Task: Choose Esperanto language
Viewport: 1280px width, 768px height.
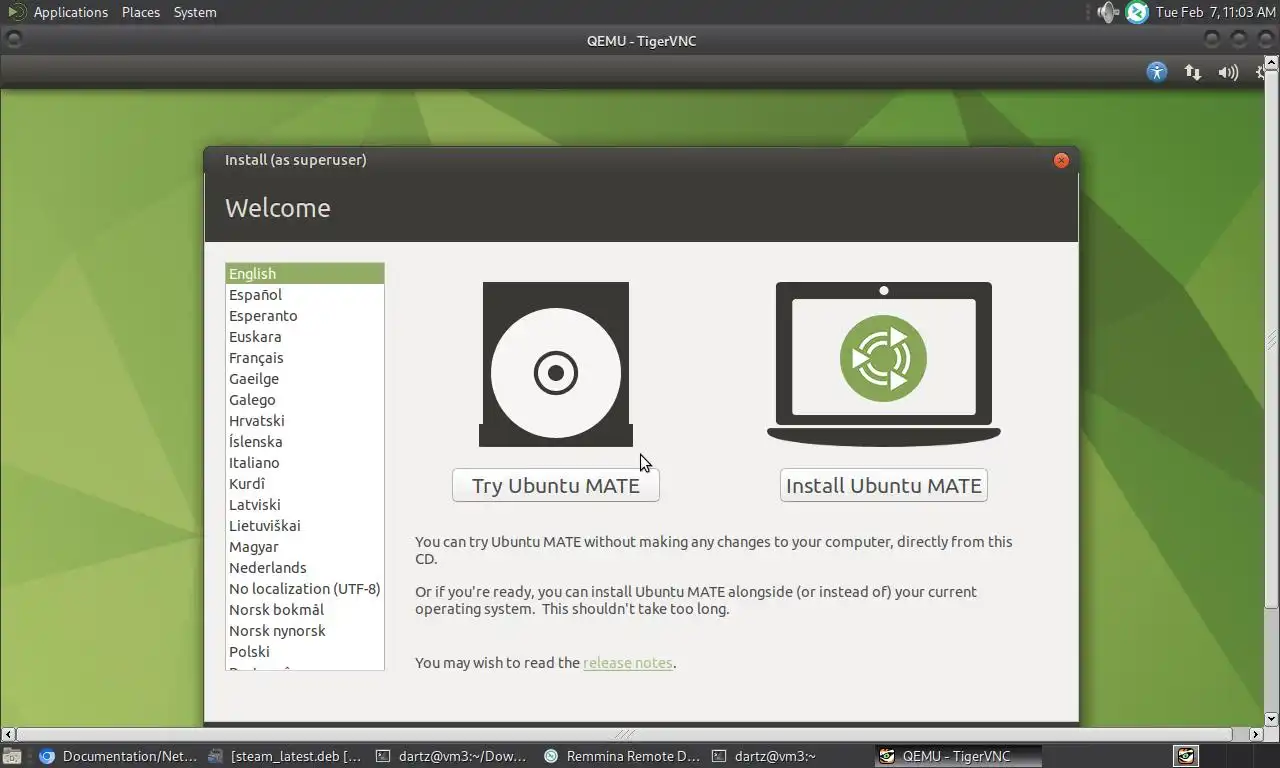Action: (x=305, y=316)
